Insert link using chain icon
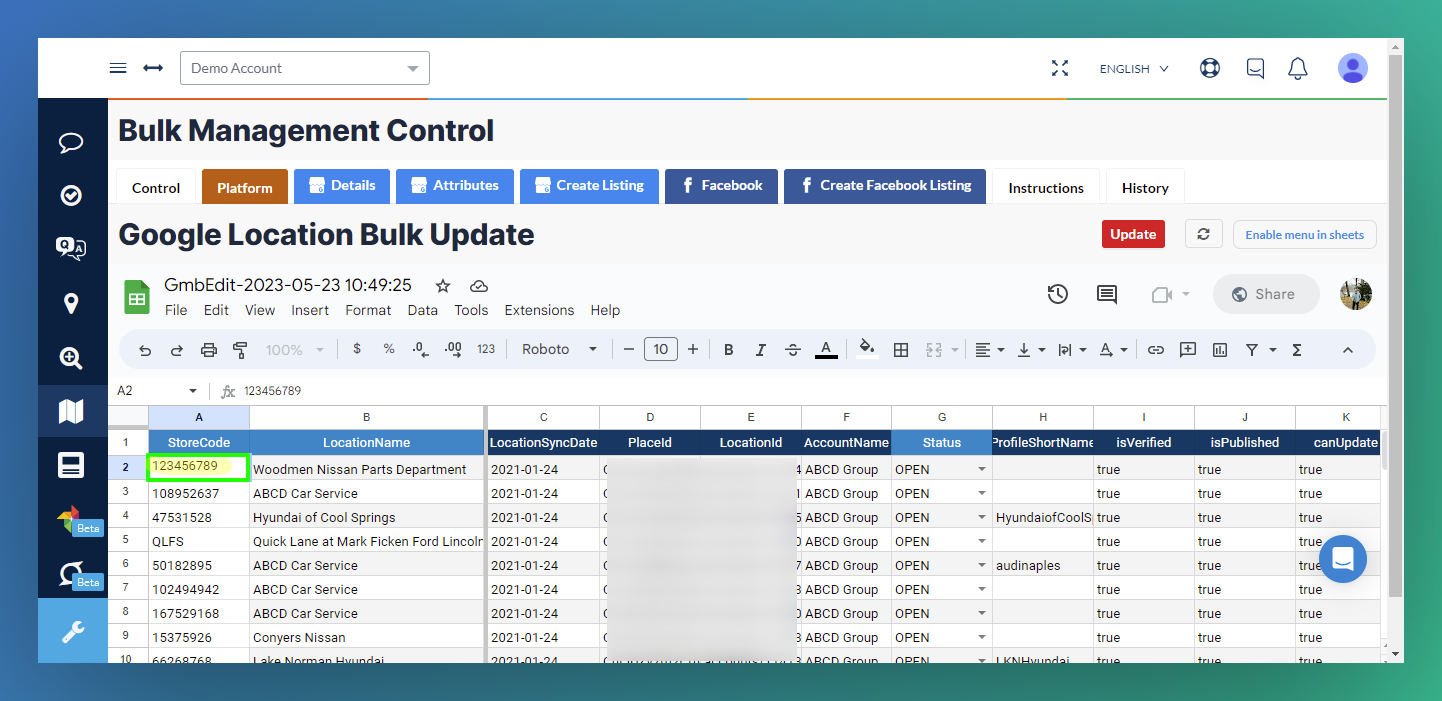The height and width of the screenshot is (701, 1442). click(x=1156, y=350)
